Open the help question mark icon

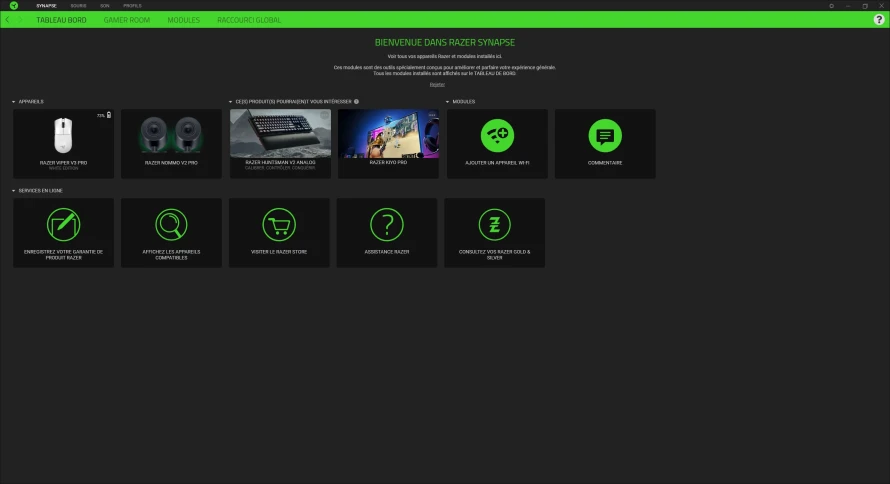pos(879,20)
